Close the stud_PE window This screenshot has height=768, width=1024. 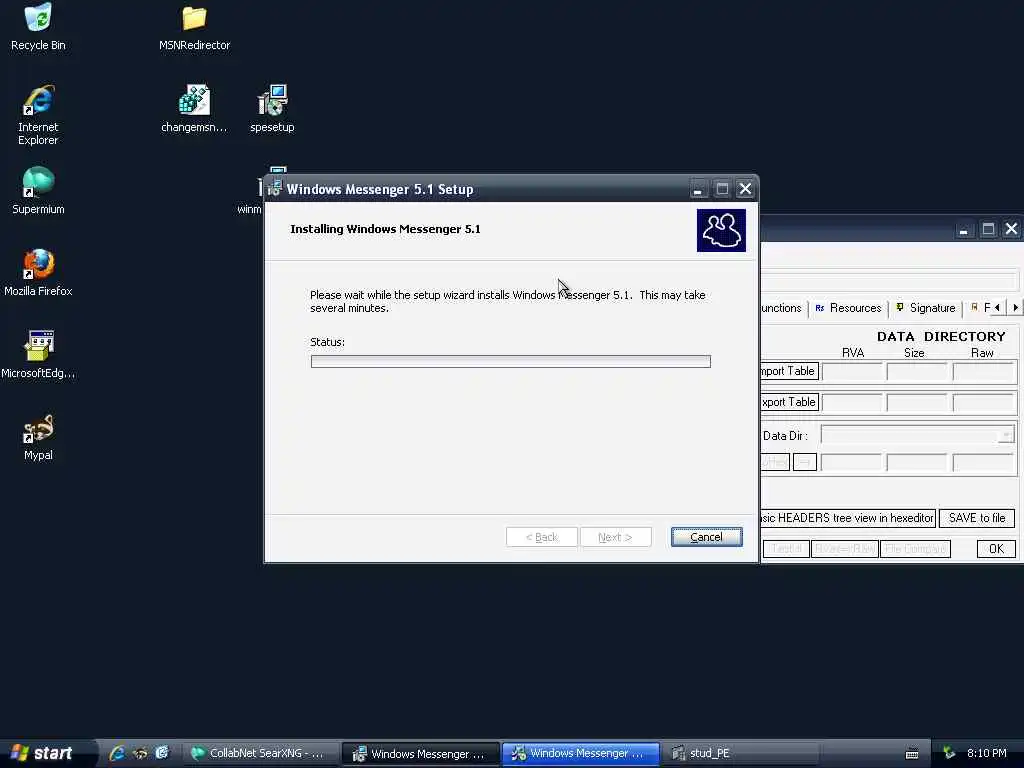1012,229
